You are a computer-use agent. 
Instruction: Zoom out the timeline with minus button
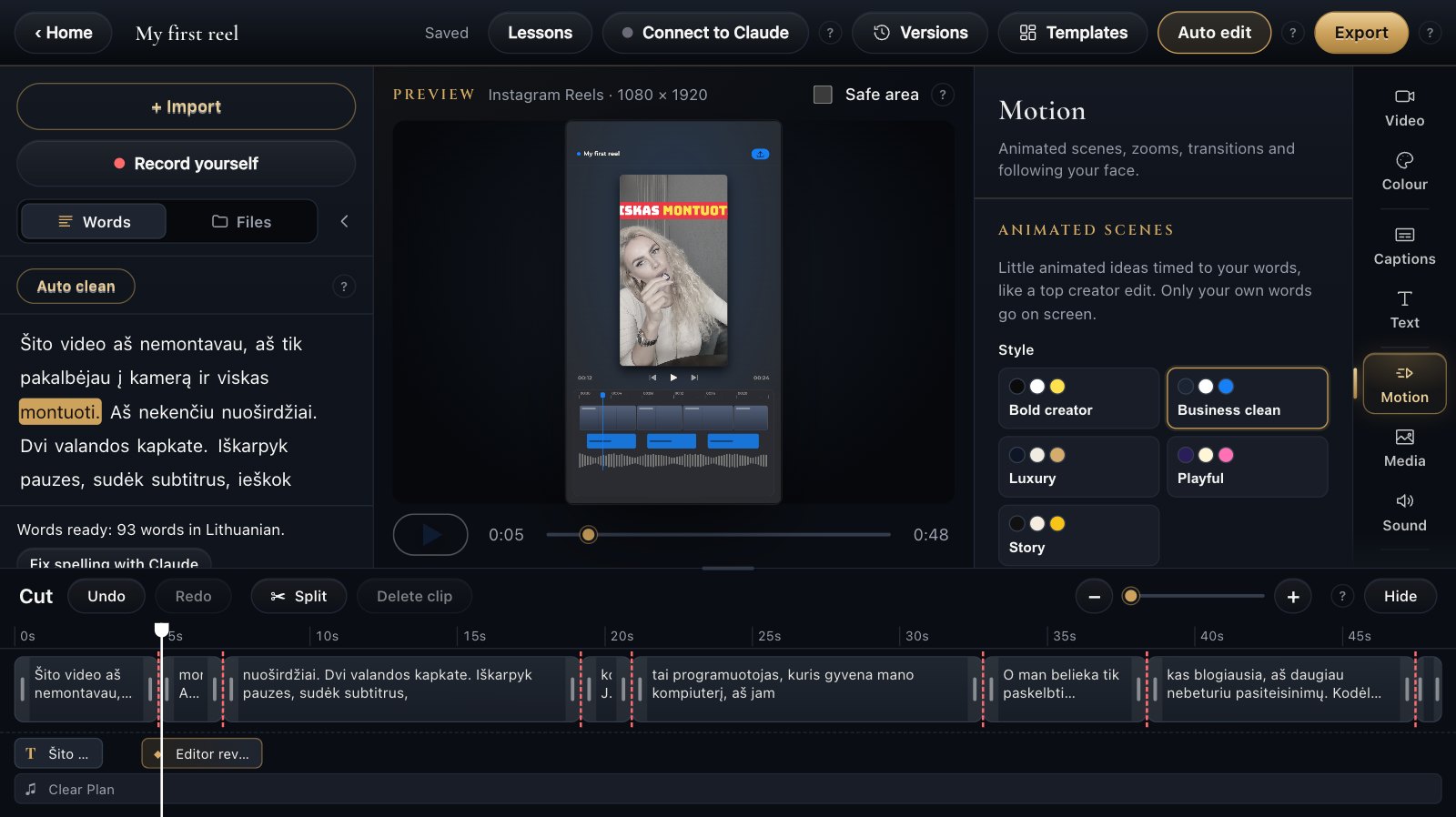click(x=1094, y=597)
